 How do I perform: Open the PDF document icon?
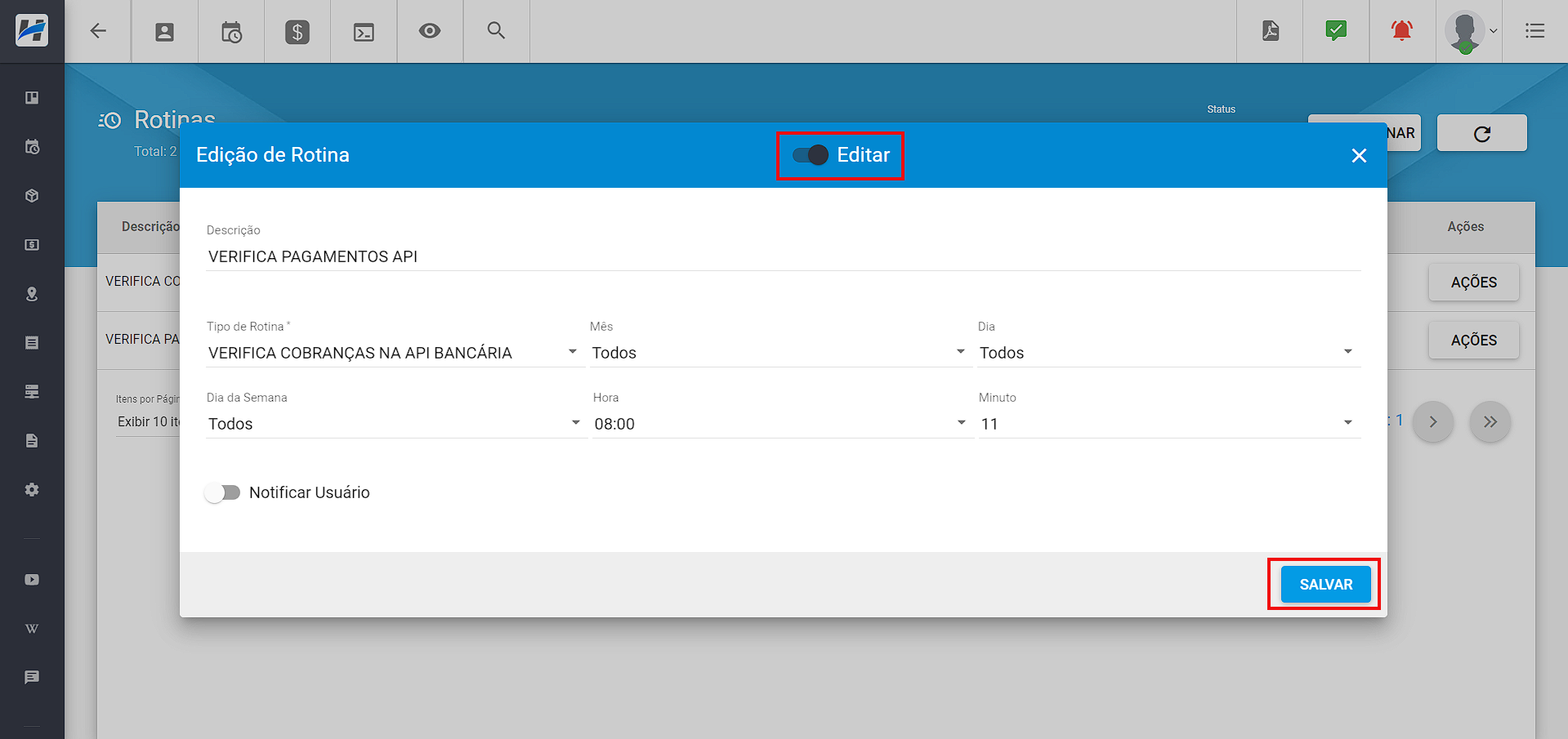pos(1271,31)
